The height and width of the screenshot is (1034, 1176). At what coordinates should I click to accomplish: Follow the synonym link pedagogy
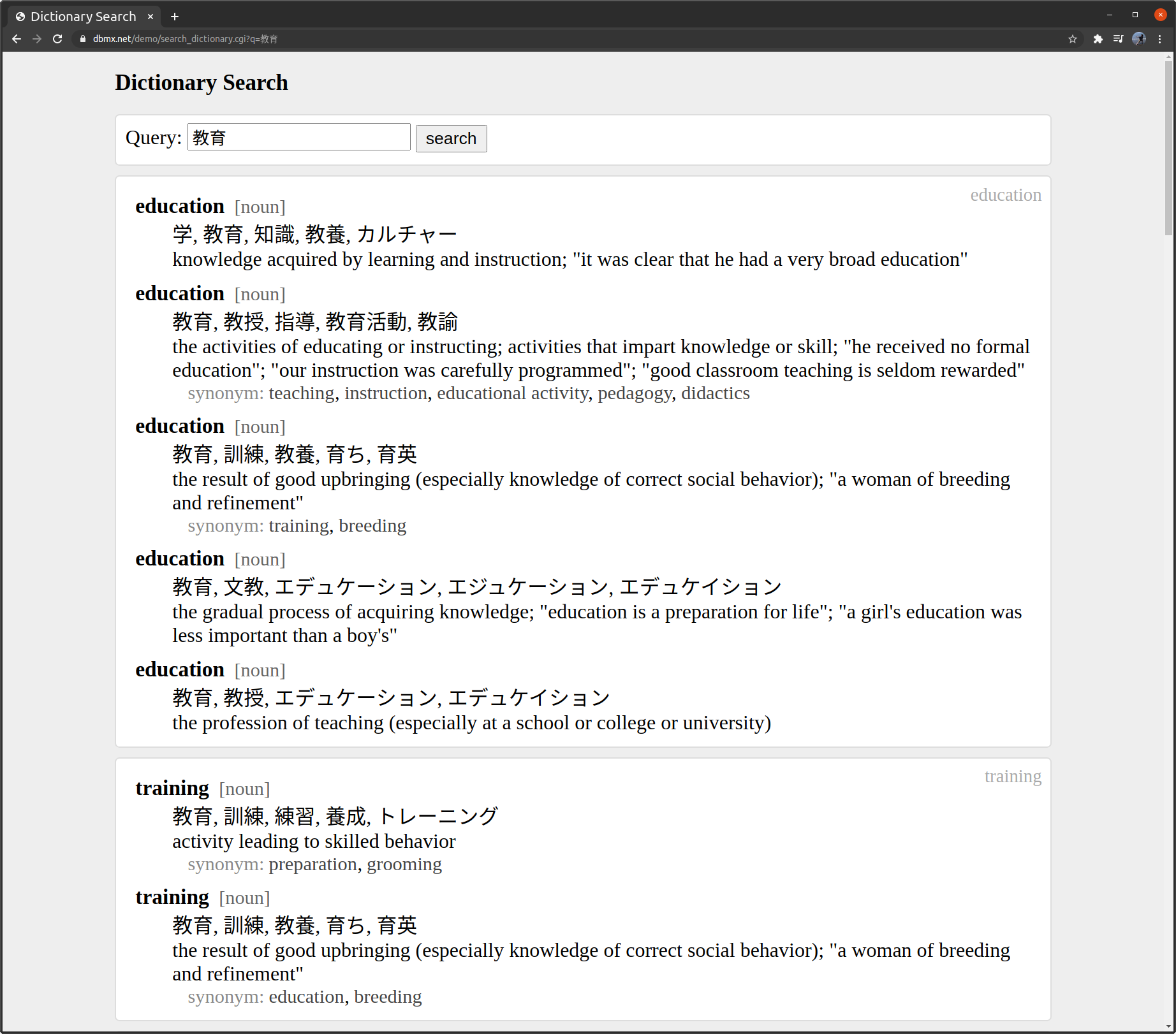(635, 393)
